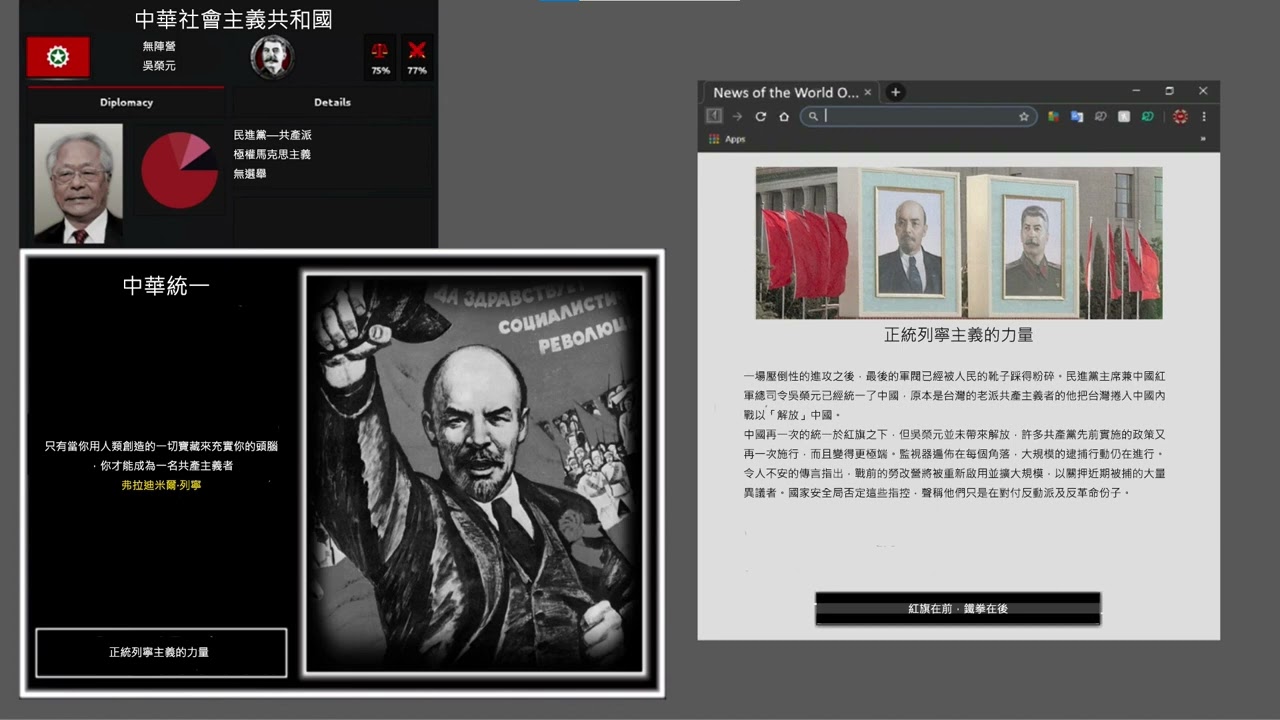Click the 正統列寧主義的力量 button in the 中華統一 panel
The width and height of the screenshot is (1280, 720).
[x=161, y=652]
